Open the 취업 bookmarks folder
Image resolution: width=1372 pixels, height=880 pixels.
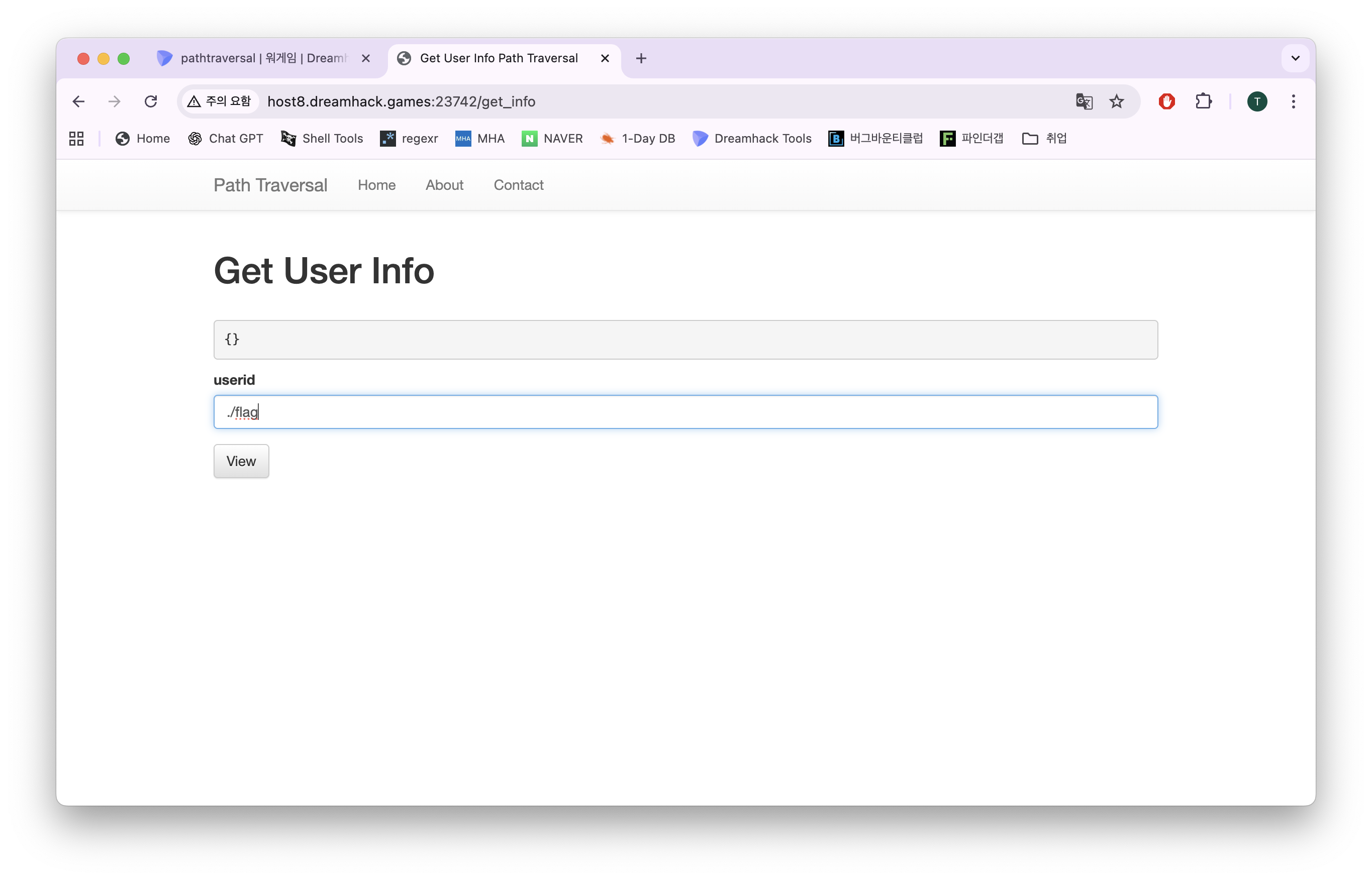(1044, 139)
